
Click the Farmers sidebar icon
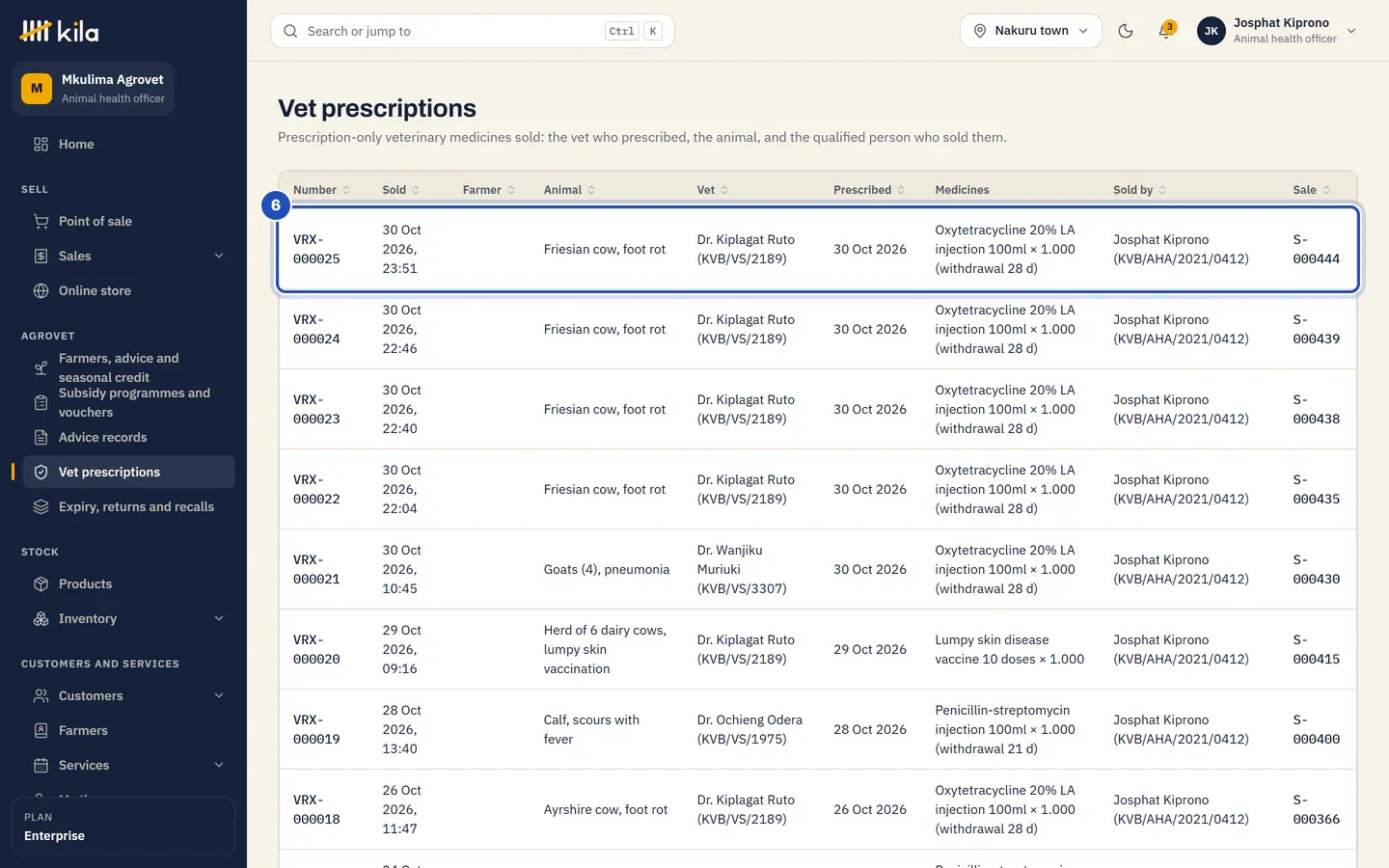tap(41, 730)
